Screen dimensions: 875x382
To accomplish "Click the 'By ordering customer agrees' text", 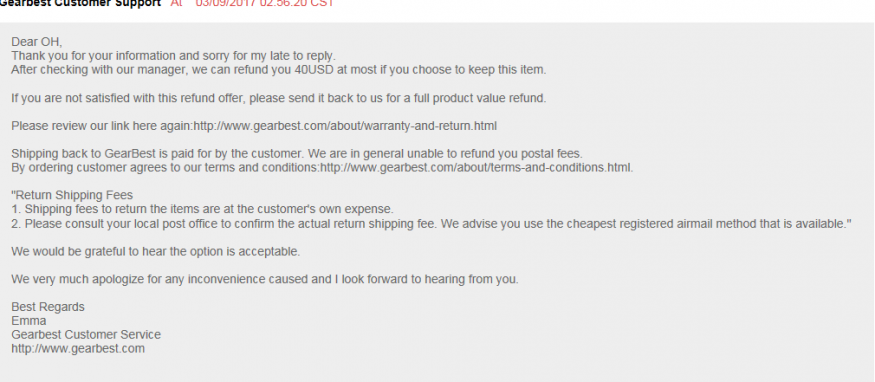I will click(x=165, y=168).
